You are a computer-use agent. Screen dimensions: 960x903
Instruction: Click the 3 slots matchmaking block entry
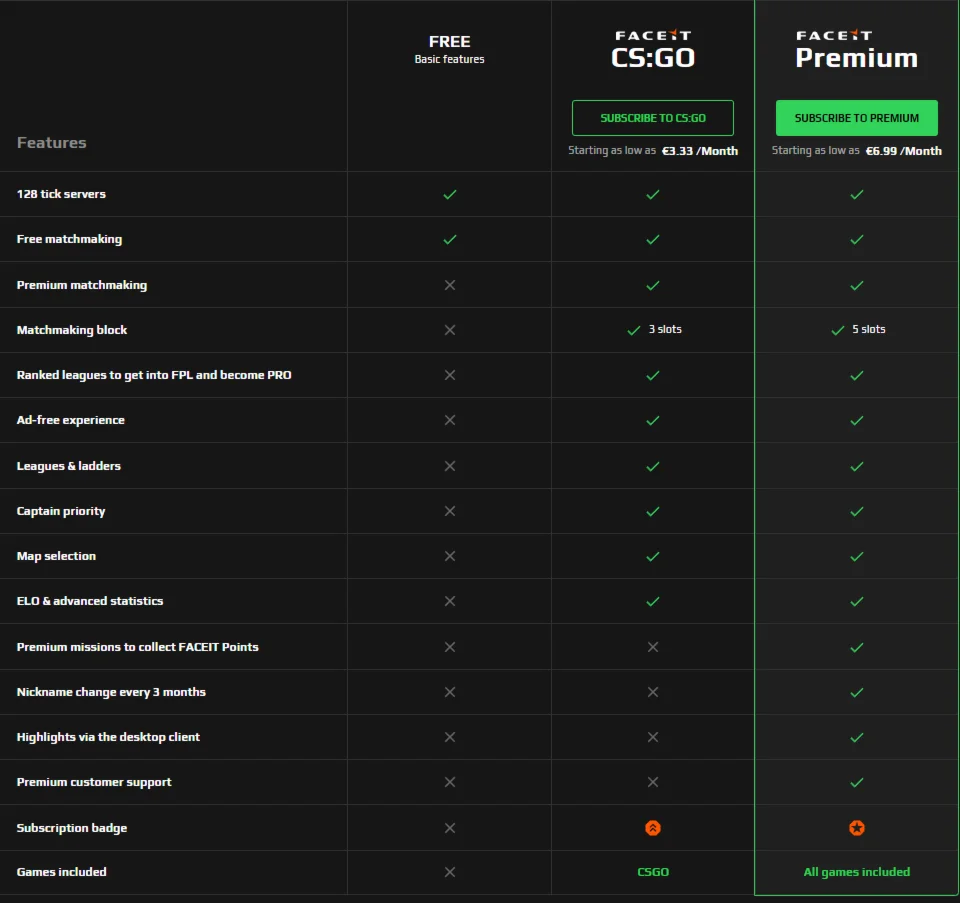(655, 329)
